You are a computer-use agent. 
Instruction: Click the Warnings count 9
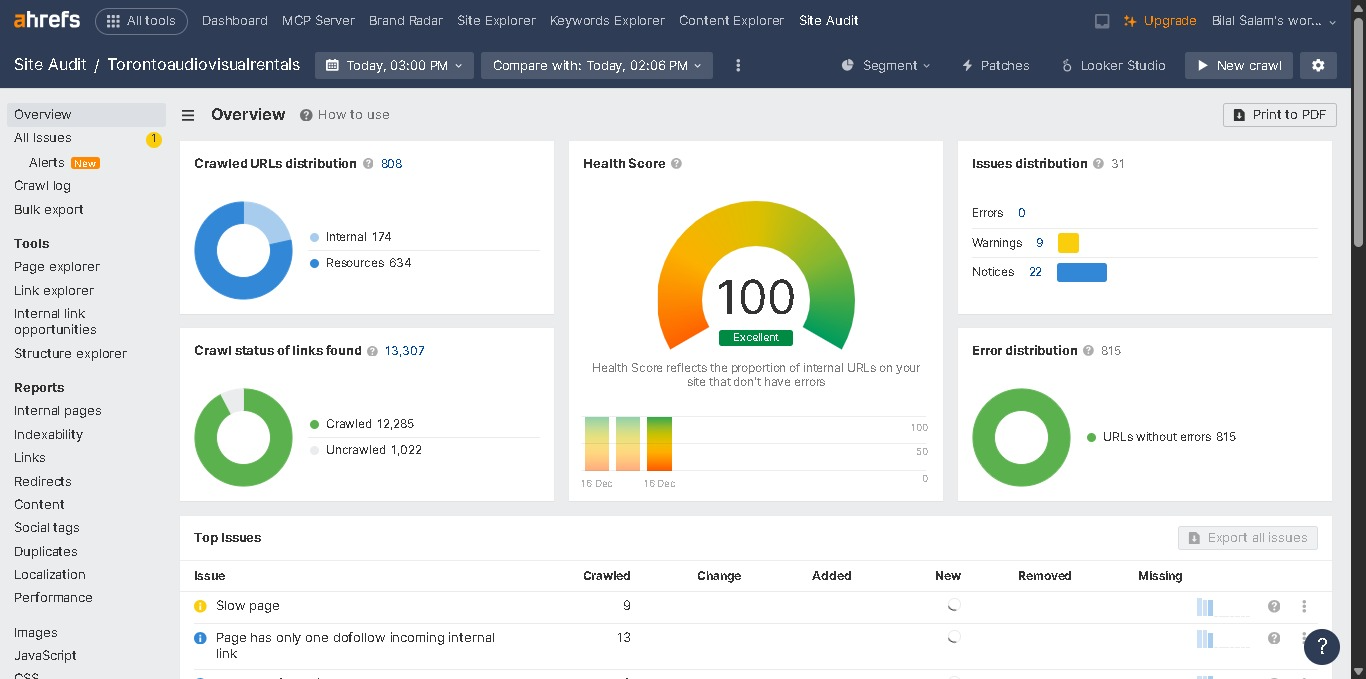coord(1040,243)
